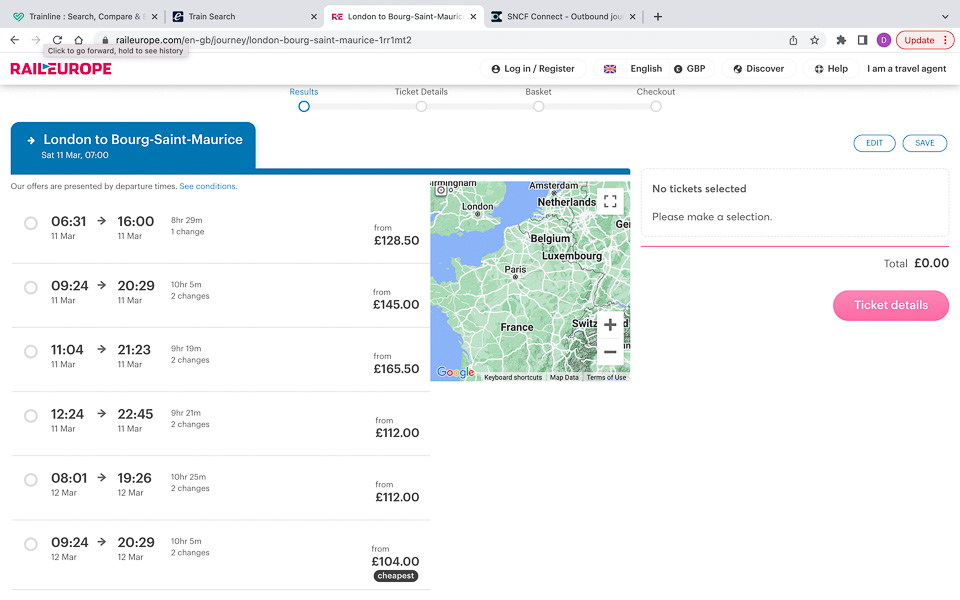Click the address bar URL field
Screen dimensions: 960x600
400,40
